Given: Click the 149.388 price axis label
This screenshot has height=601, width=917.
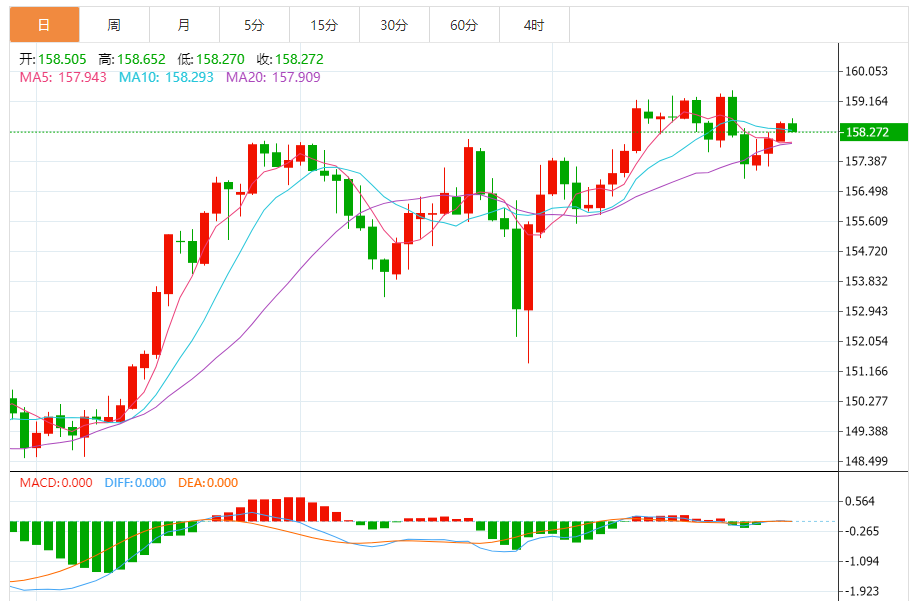Looking at the screenshot, I should (867, 431).
